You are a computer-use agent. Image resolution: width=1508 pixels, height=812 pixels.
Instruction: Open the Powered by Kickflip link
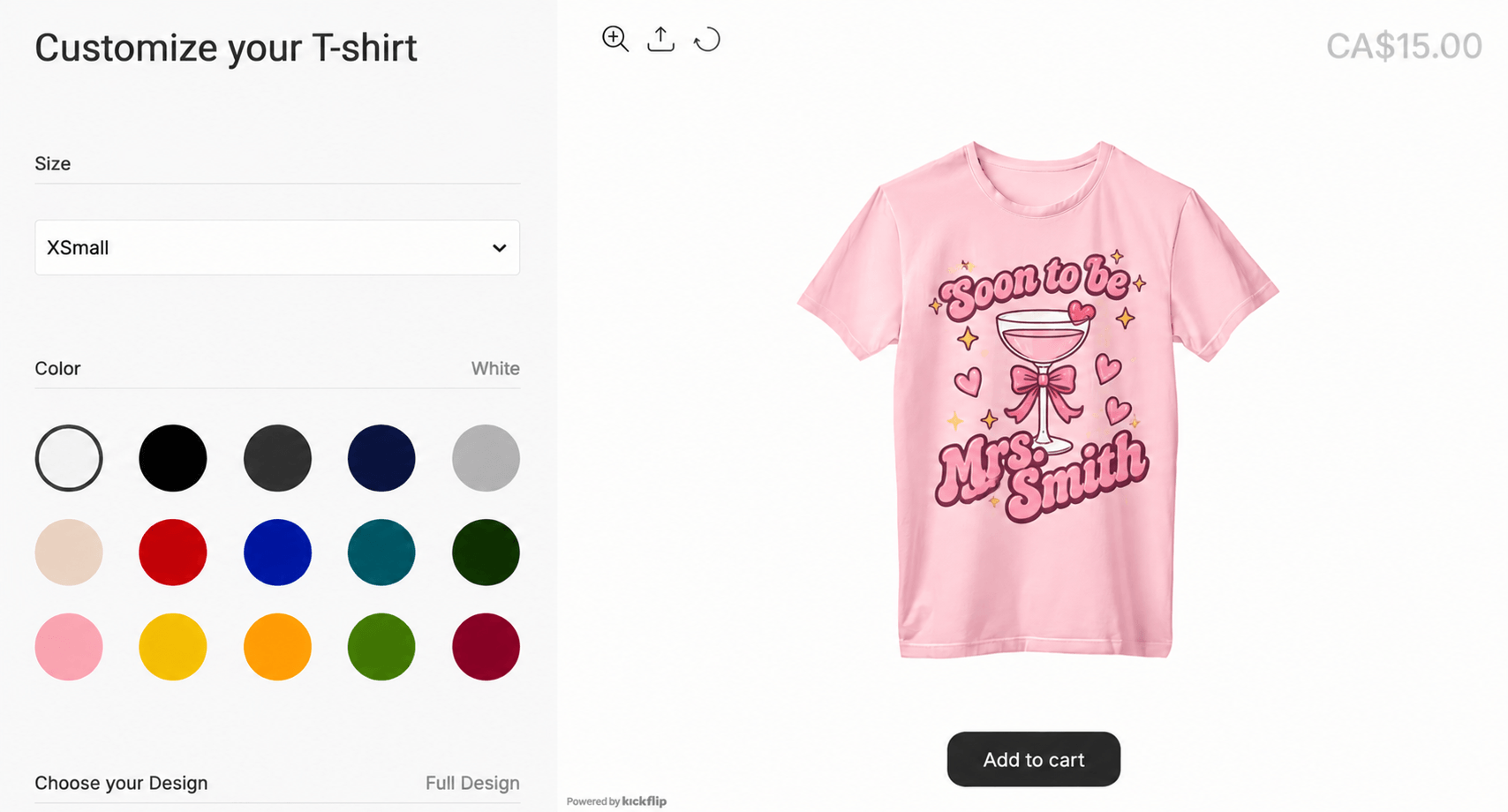coord(616,801)
